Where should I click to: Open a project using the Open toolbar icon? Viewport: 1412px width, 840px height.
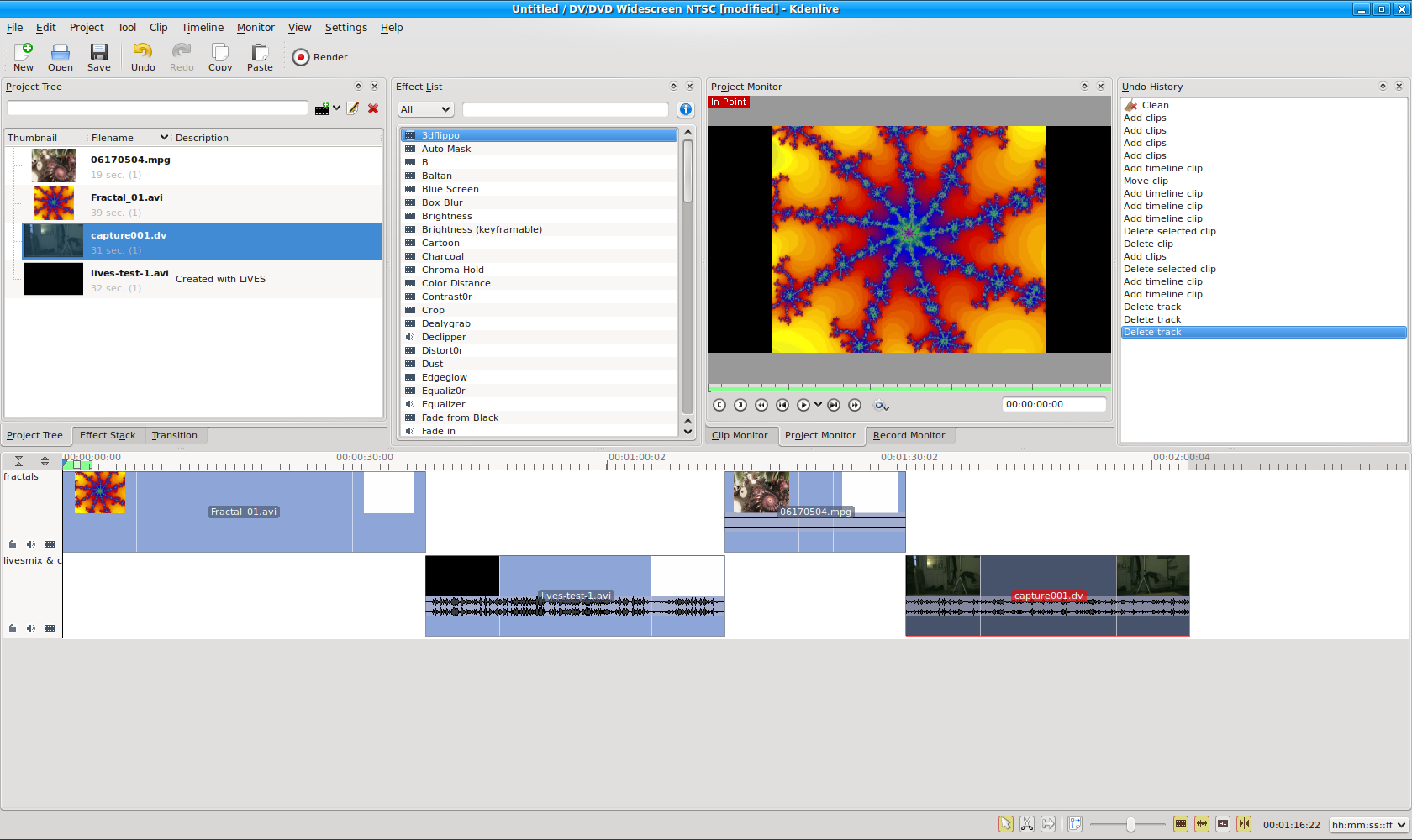coord(61,57)
